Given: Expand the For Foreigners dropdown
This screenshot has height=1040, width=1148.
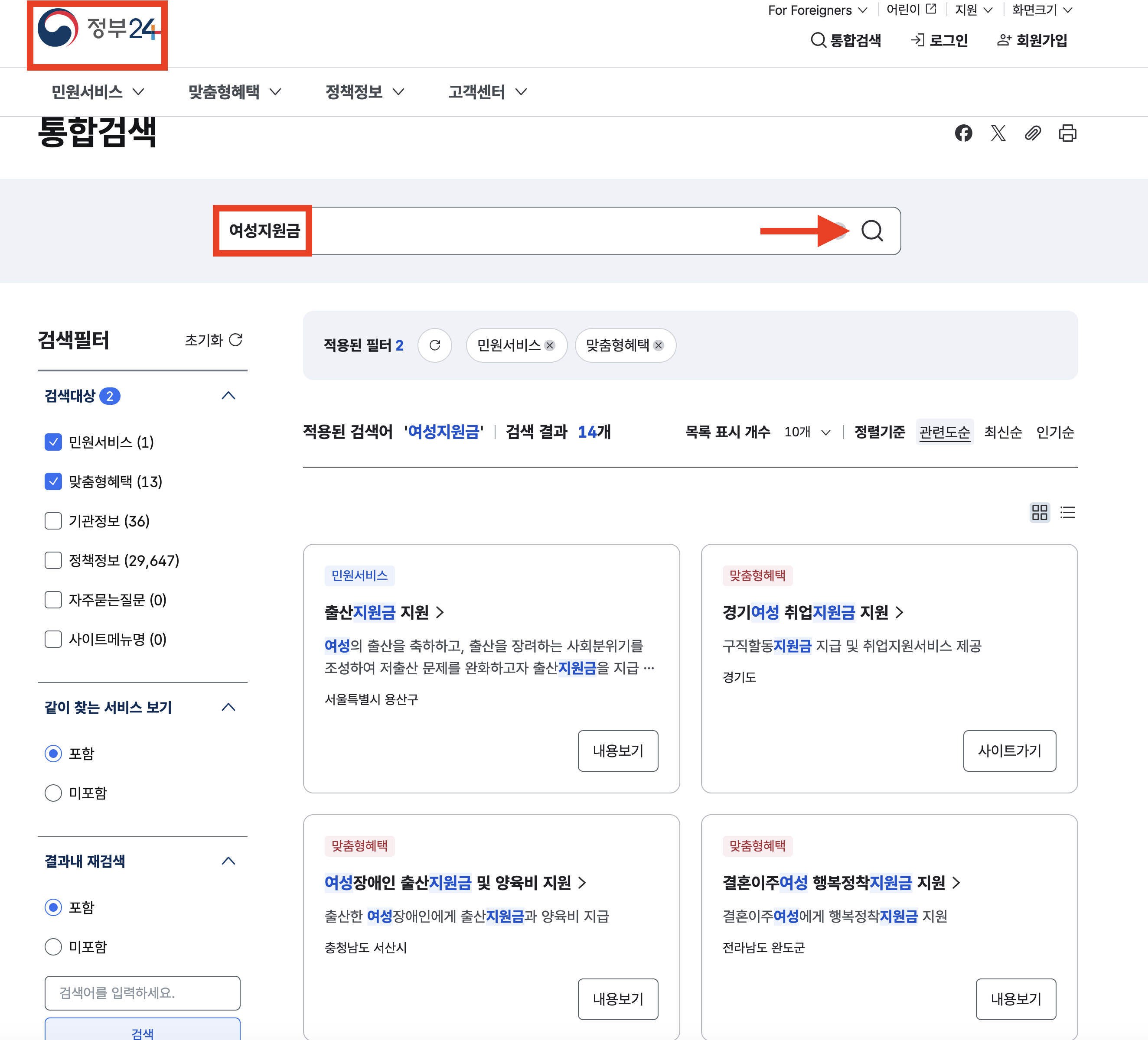Looking at the screenshot, I should [x=817, y=10].
